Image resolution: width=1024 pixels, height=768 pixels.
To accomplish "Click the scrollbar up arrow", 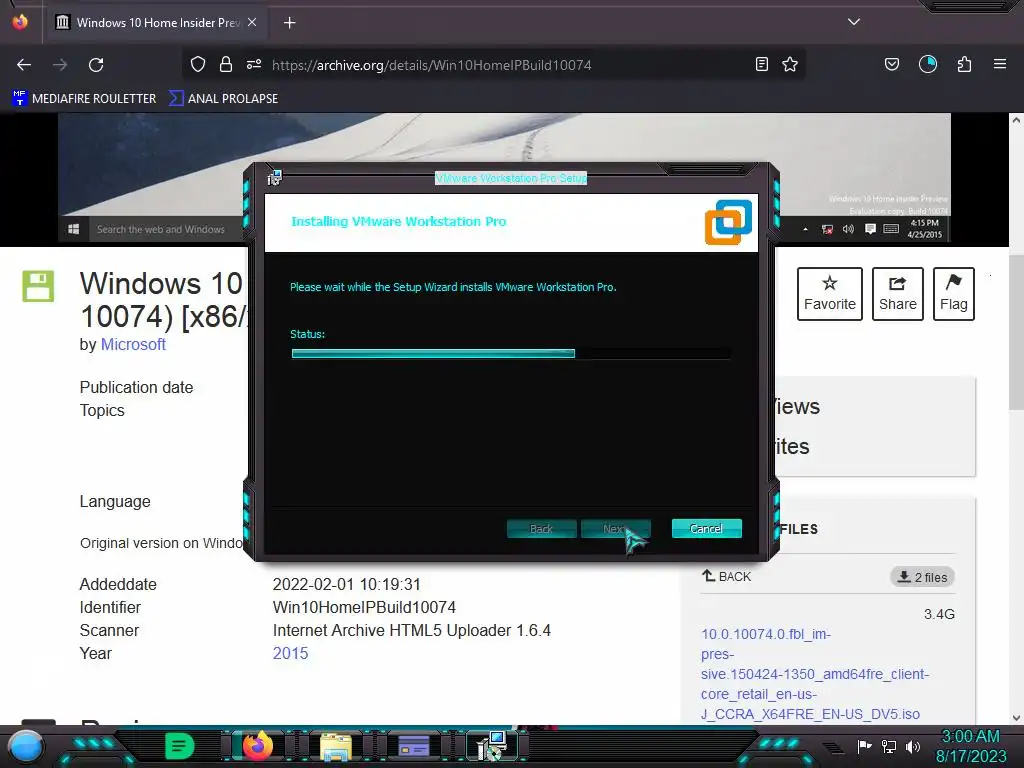I will [x=1016, y=120].
